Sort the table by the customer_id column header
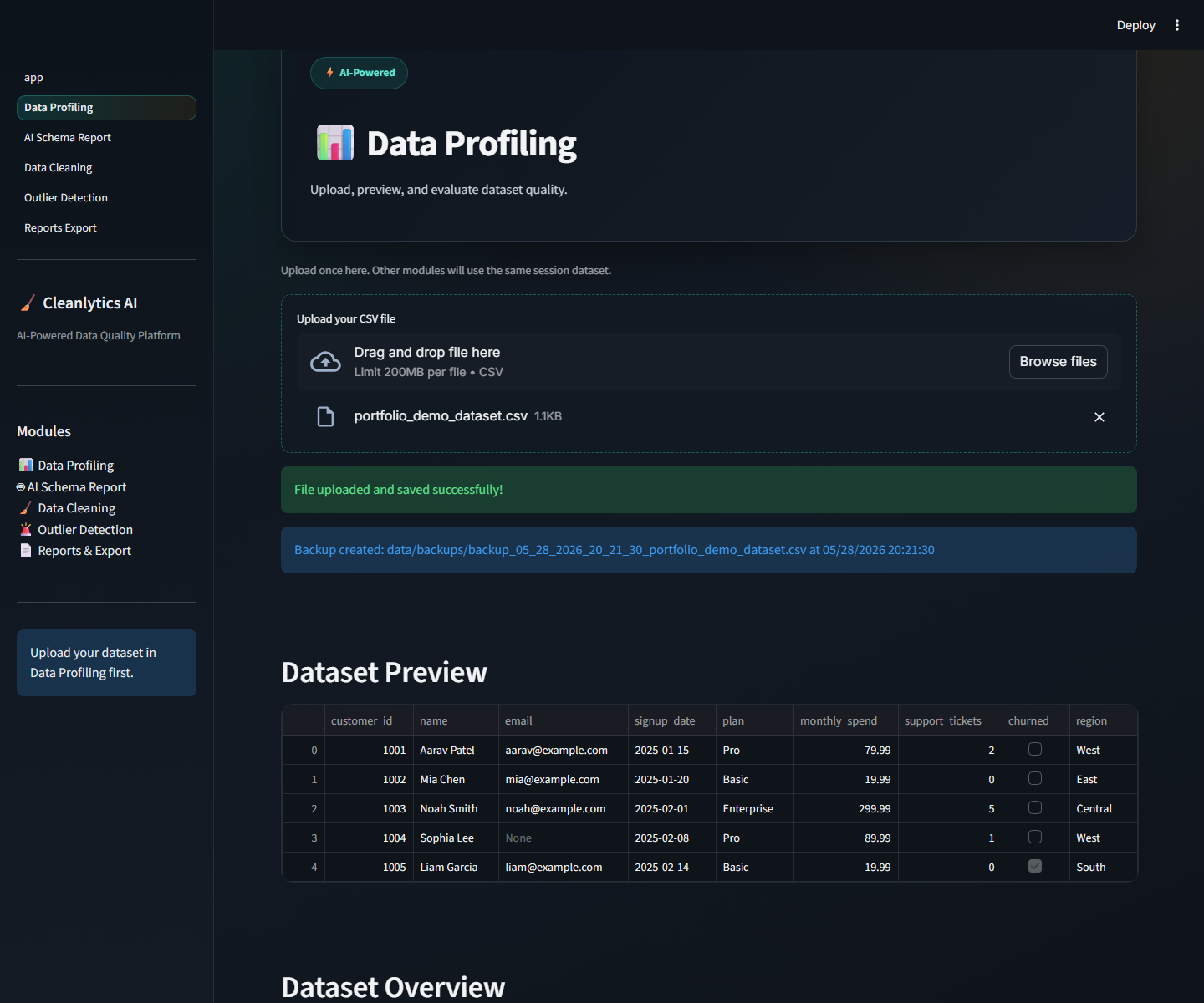Screen dimensions: 1204x1003 click(369, 720)
